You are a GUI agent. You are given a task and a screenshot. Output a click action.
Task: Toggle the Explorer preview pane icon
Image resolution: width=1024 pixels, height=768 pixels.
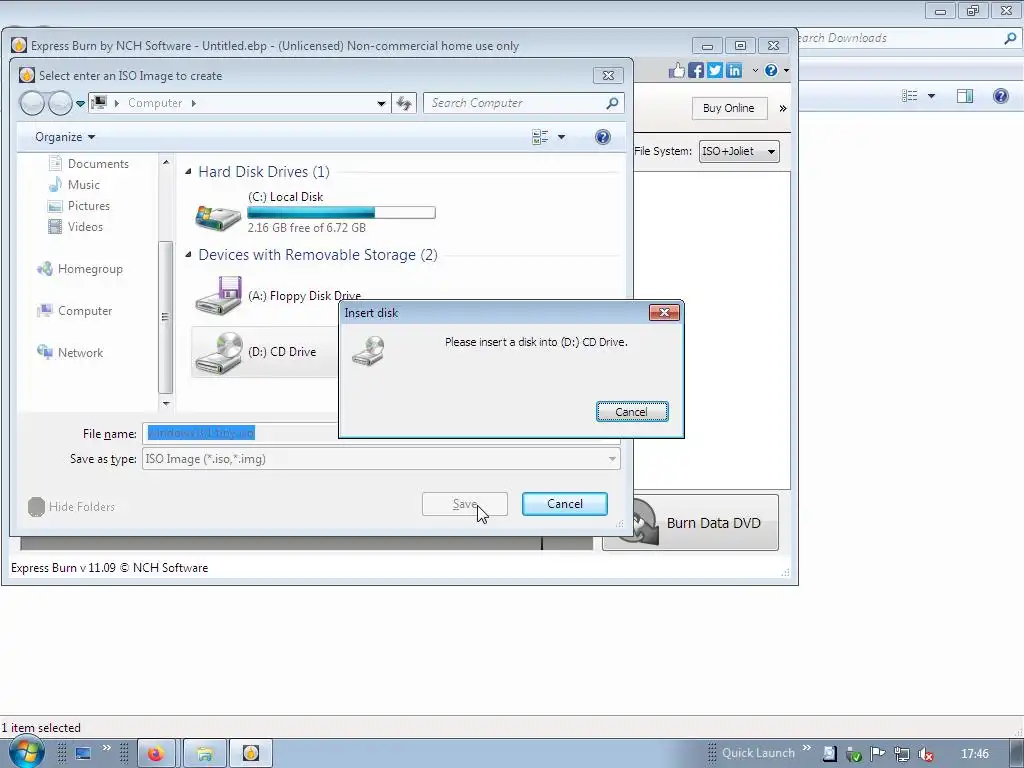pos(965,96)
